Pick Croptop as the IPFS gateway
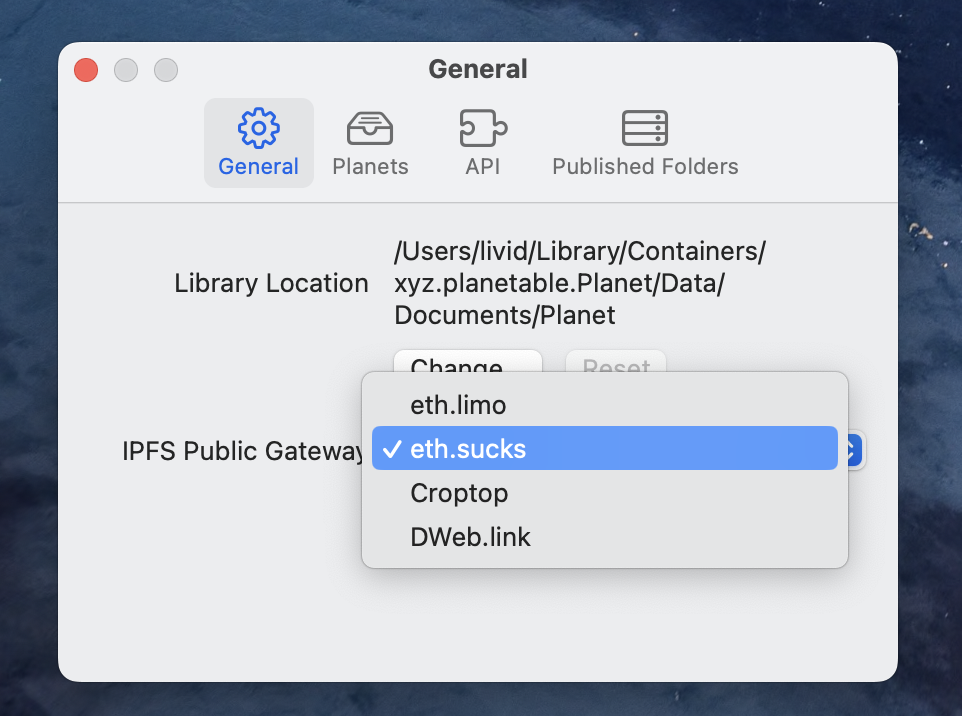962x716 pixels. [x=459, y=493]
